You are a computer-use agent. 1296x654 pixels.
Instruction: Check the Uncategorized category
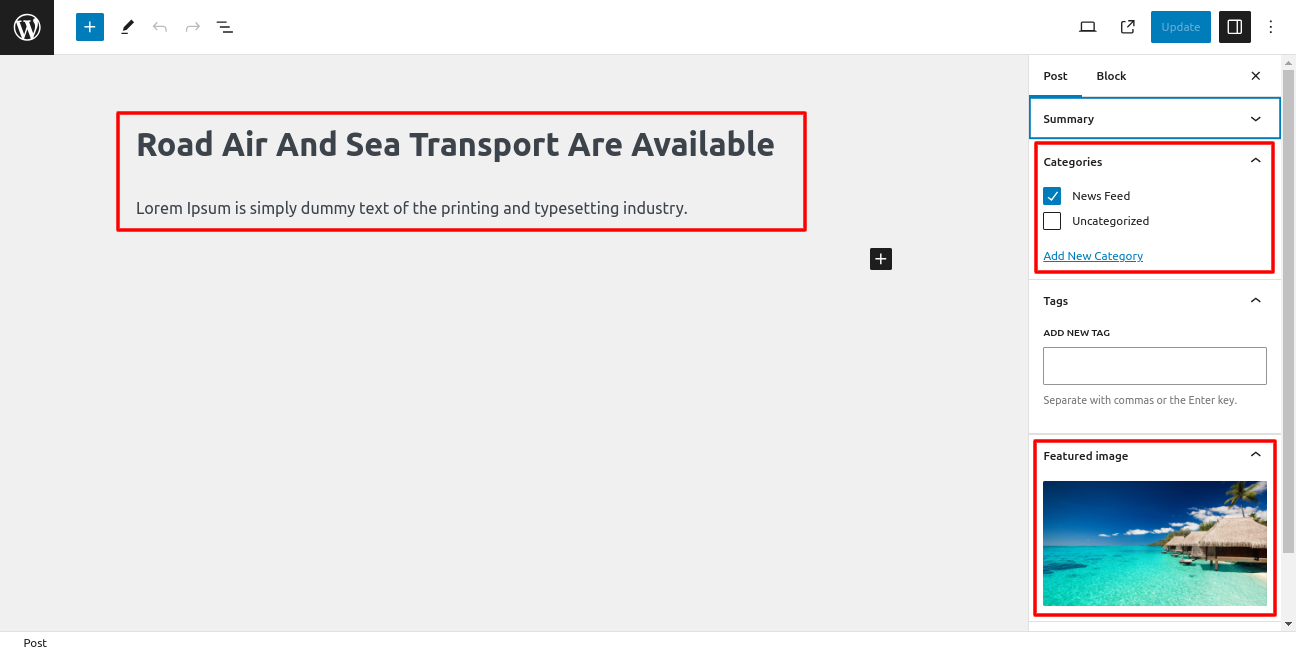[1052, 221]
